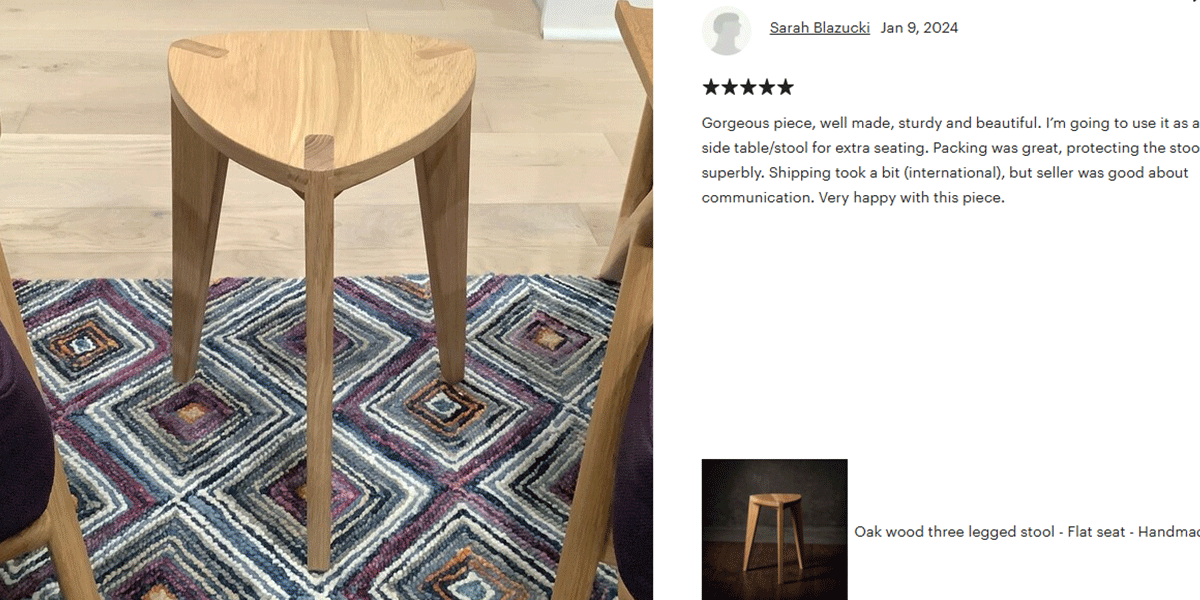Click the review text beginning 'Gorgeous piece'
This screenshot has width=1200, height=600.
click(x=950, y=160)
